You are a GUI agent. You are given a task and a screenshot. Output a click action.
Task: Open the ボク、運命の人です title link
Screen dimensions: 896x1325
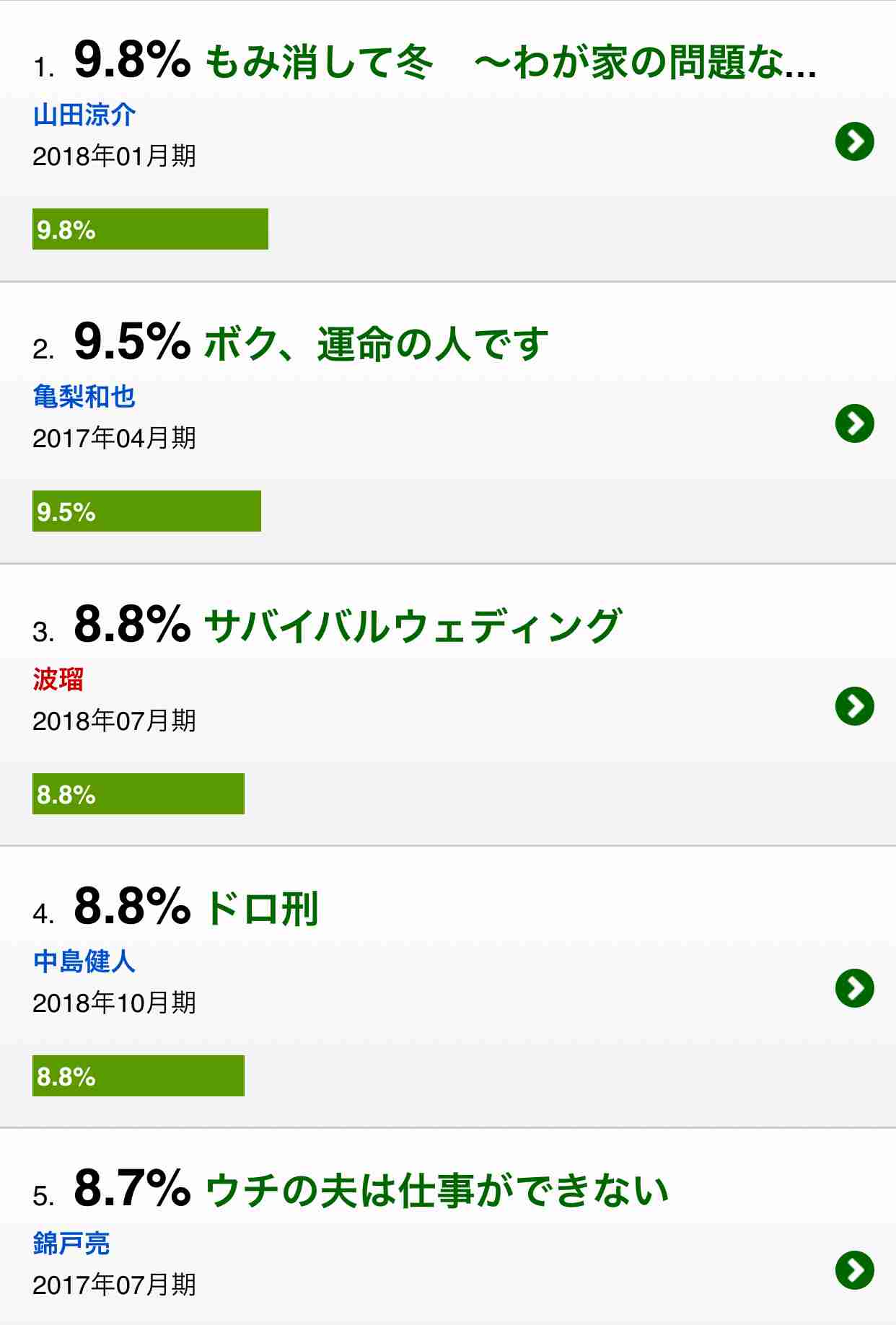[x=377, y=344]
